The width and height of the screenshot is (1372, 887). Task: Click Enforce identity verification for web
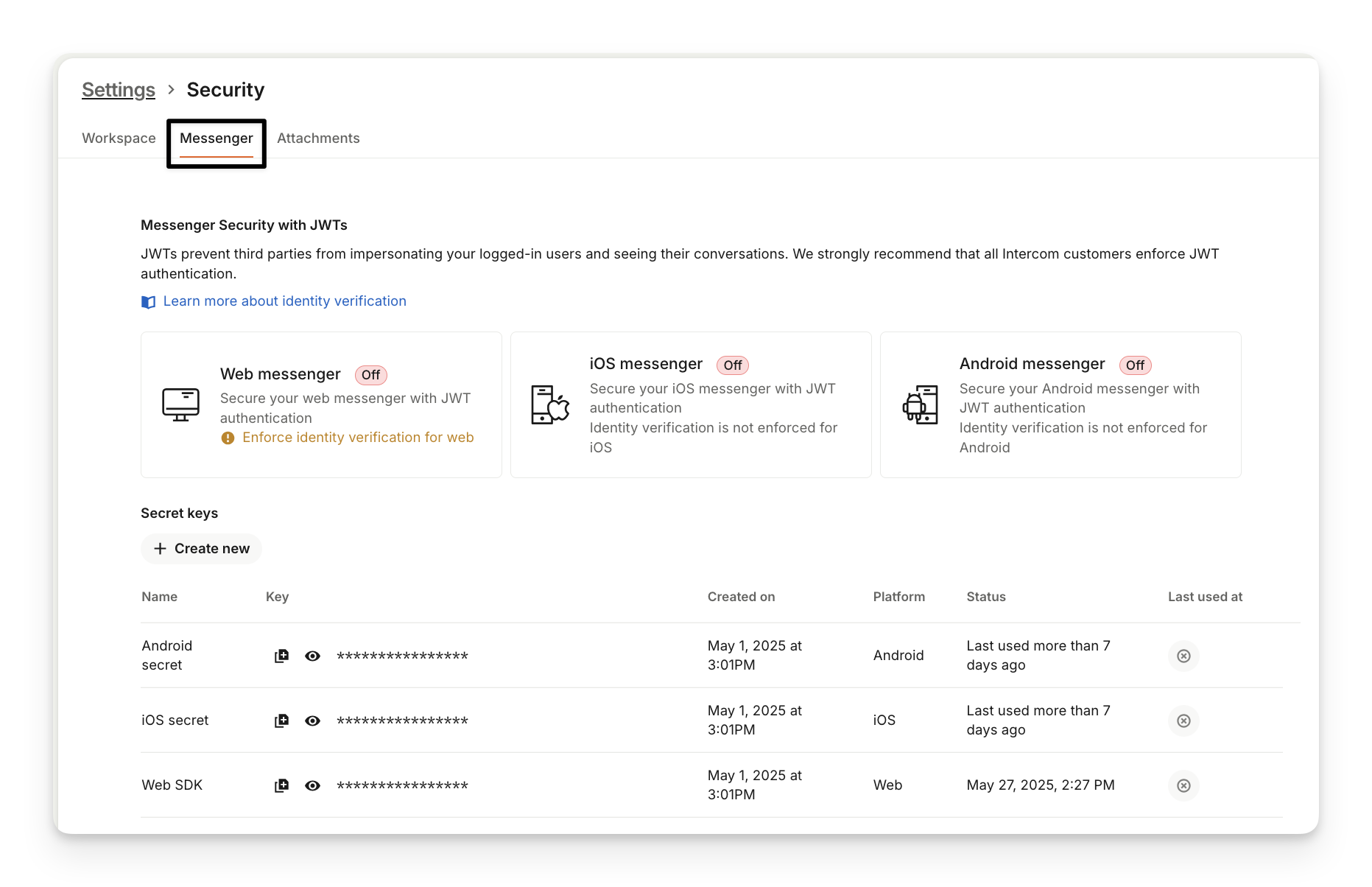358,438
